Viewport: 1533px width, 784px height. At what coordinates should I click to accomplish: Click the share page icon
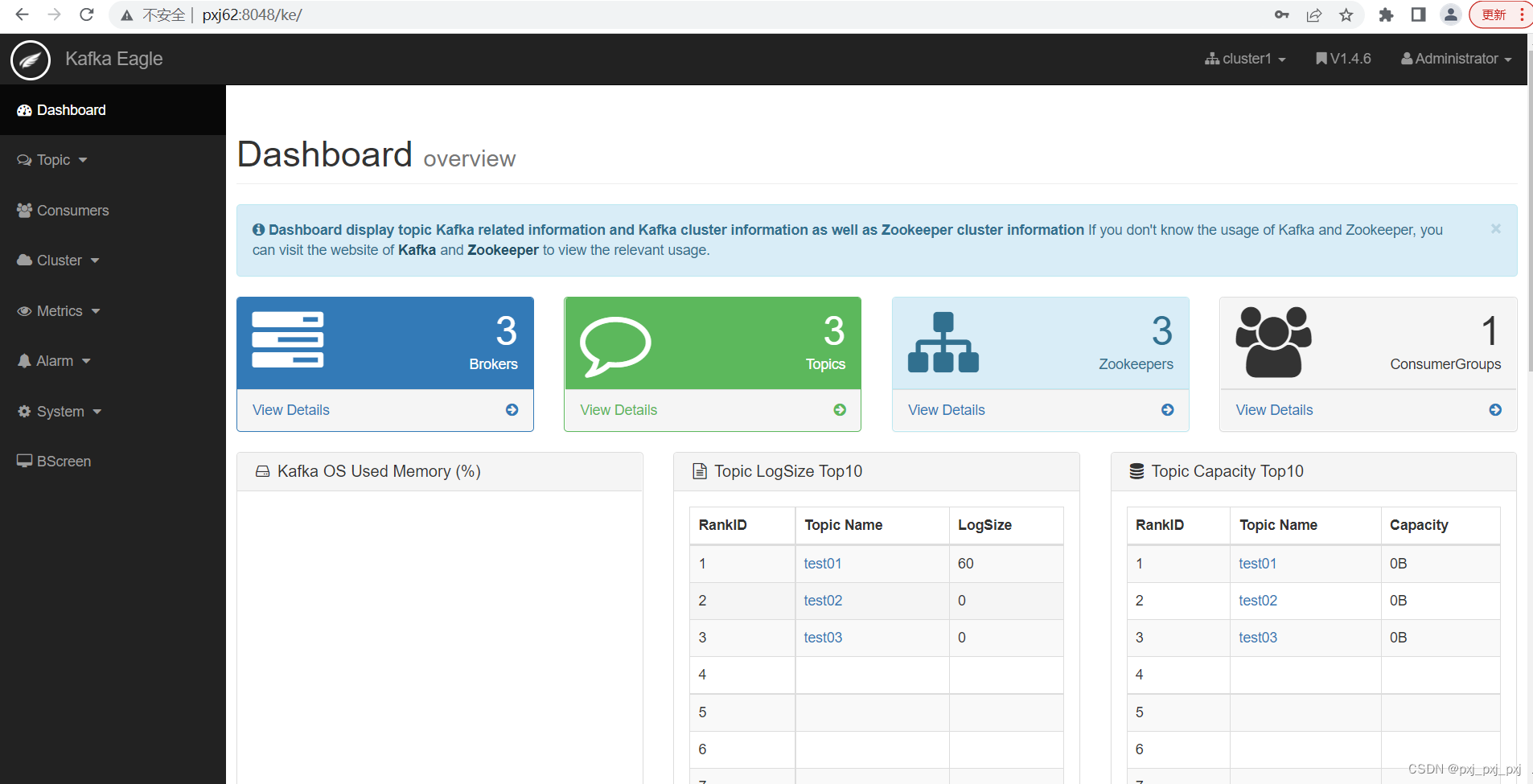1314,14
